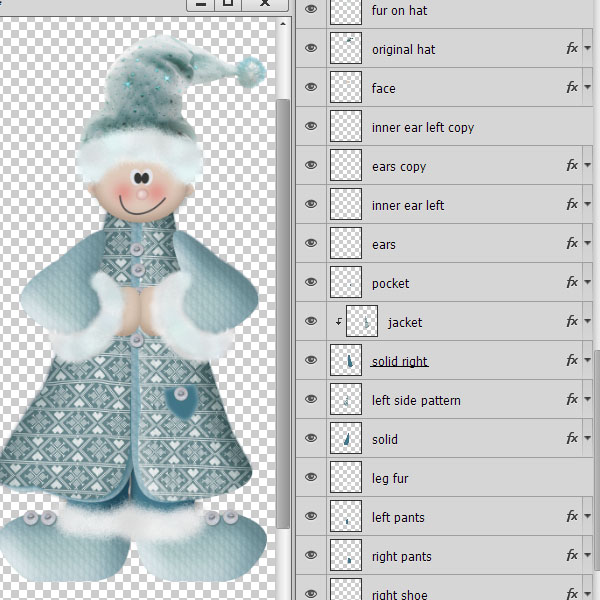Expand effects list for 'ears copy' layer

[x=587, y=165]
